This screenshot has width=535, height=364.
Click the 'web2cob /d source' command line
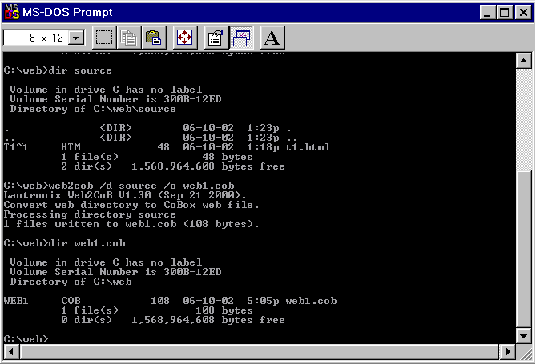pyautogui.click(x=119, y=186)
